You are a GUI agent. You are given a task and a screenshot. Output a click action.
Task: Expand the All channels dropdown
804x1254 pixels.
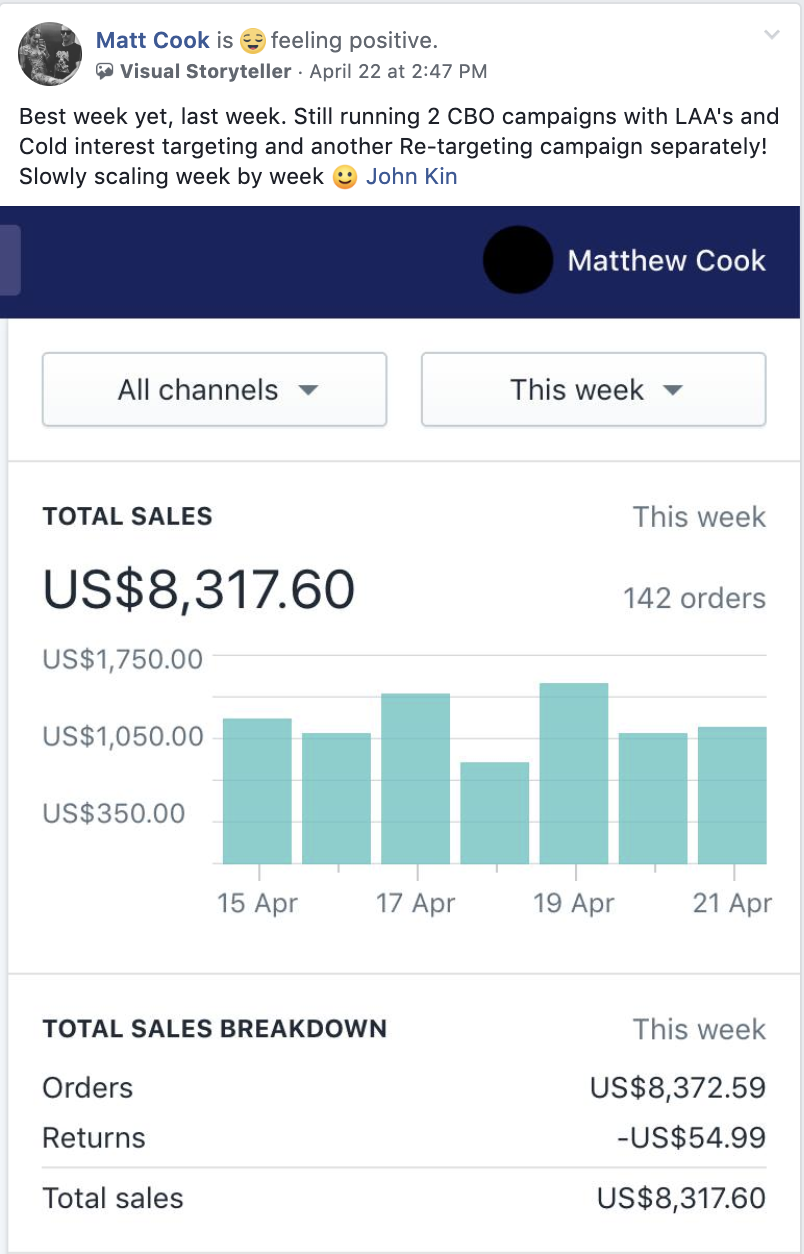pos(214,389)
